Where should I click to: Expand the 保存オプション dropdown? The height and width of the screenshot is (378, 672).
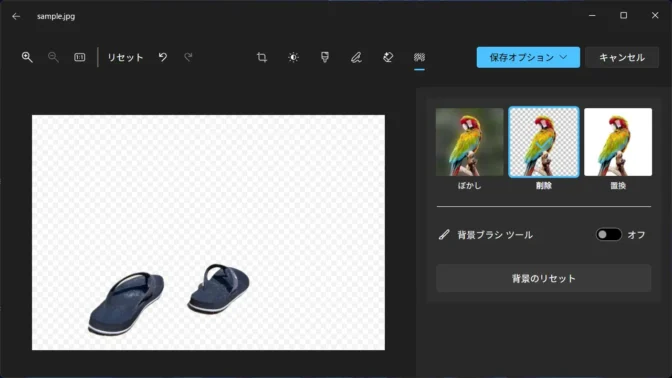[528, 57]
